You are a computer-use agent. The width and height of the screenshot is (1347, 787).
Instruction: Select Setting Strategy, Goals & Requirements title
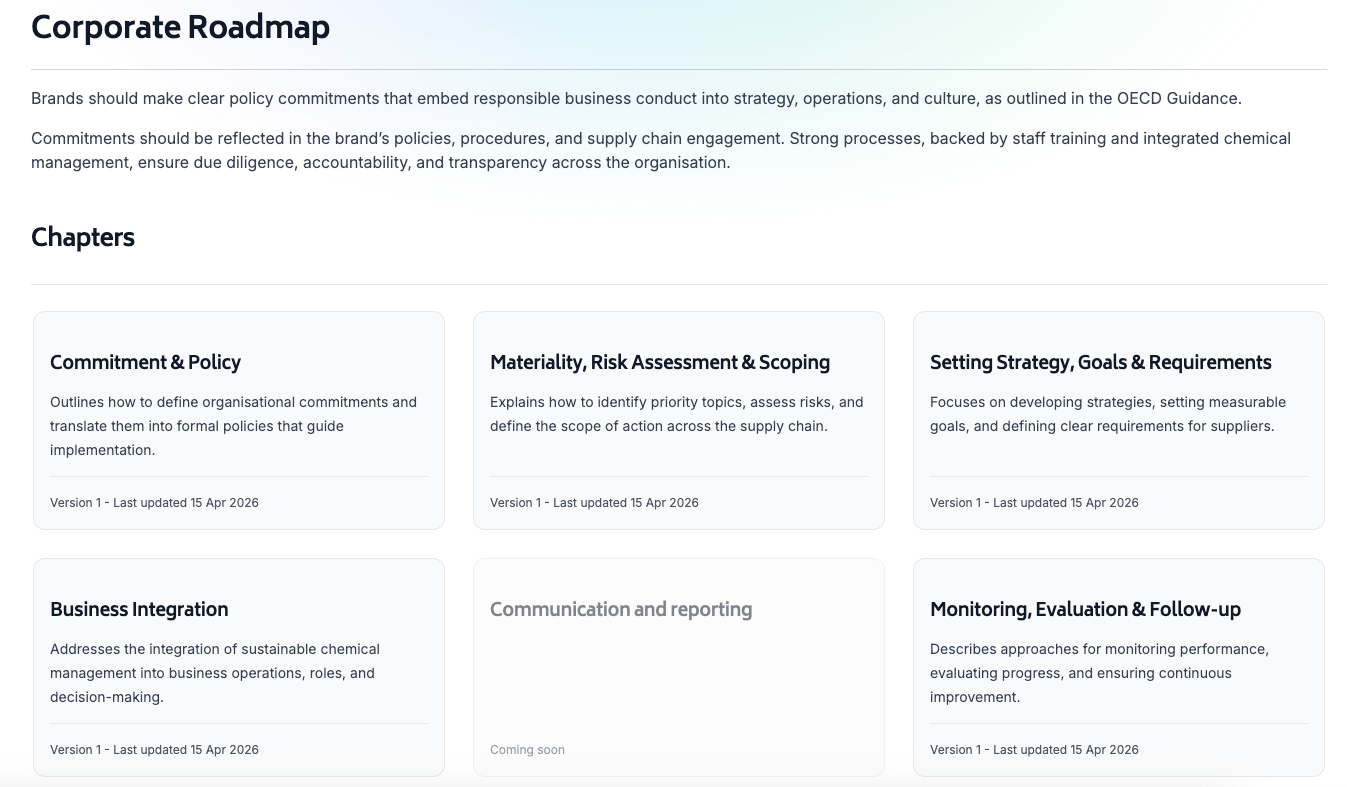point(1100,362)
